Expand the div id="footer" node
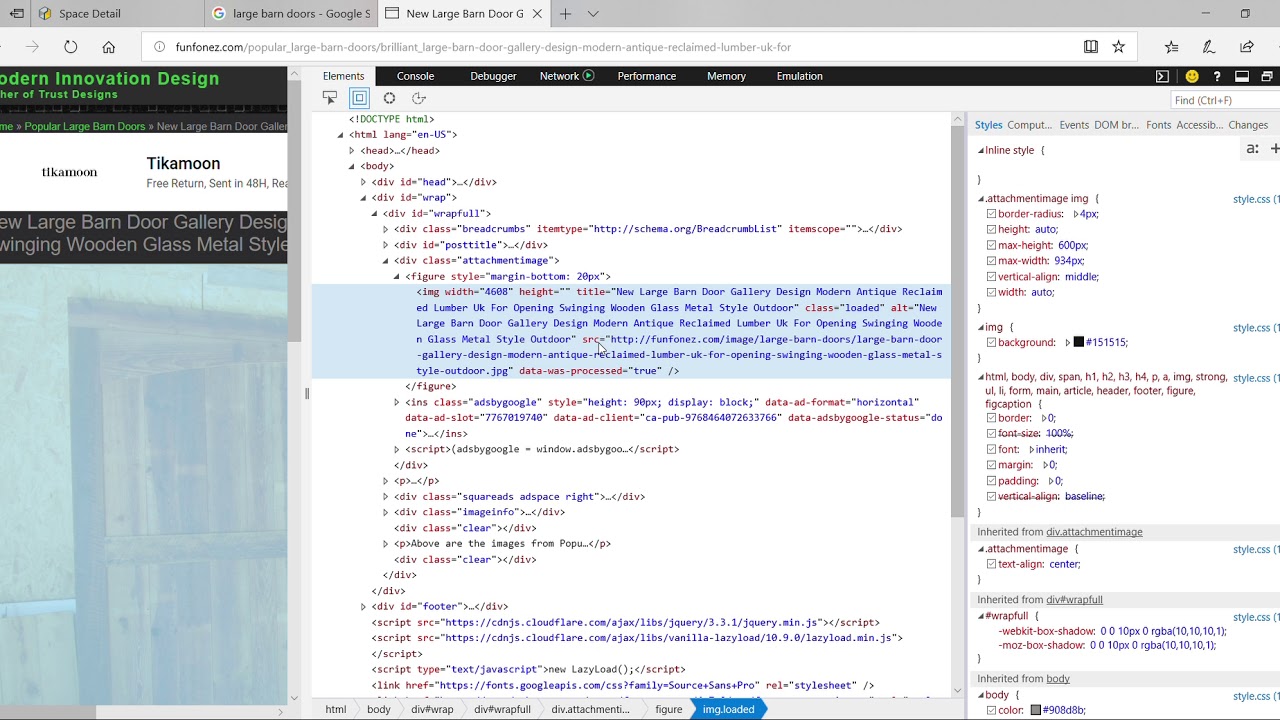 click(363, 606)
